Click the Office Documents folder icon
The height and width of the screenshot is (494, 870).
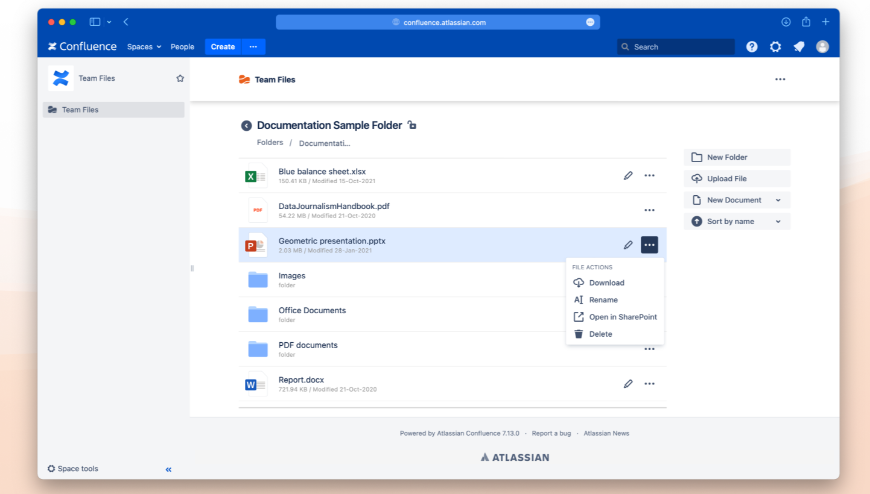(x=257, y=314)
